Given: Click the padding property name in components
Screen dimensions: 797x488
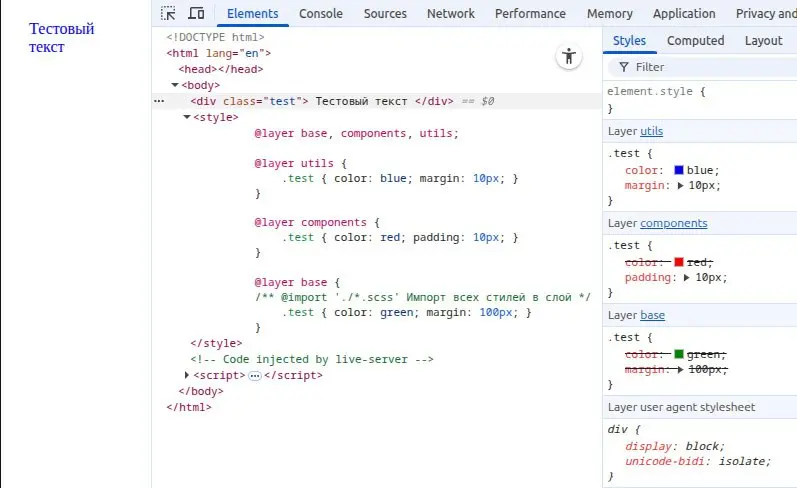Looking at the screenshot, I should tap(648, 278).
